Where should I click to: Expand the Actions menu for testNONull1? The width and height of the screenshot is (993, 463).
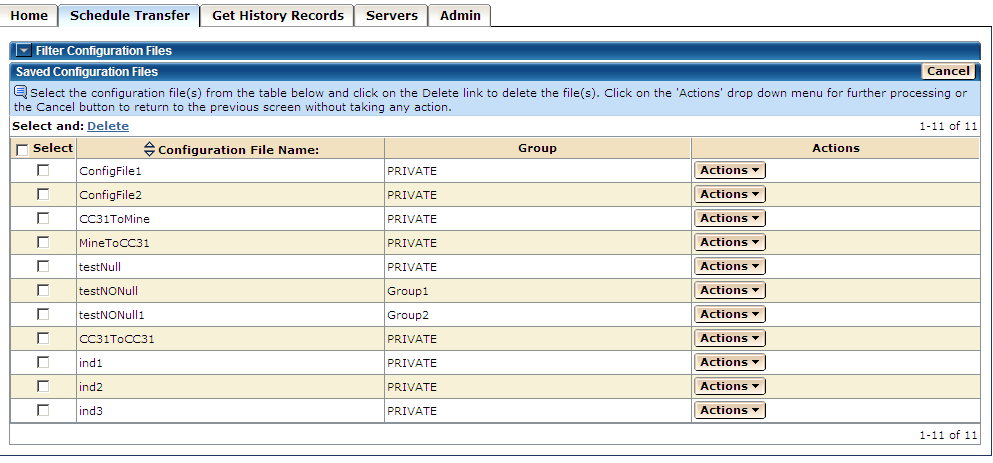729,315
